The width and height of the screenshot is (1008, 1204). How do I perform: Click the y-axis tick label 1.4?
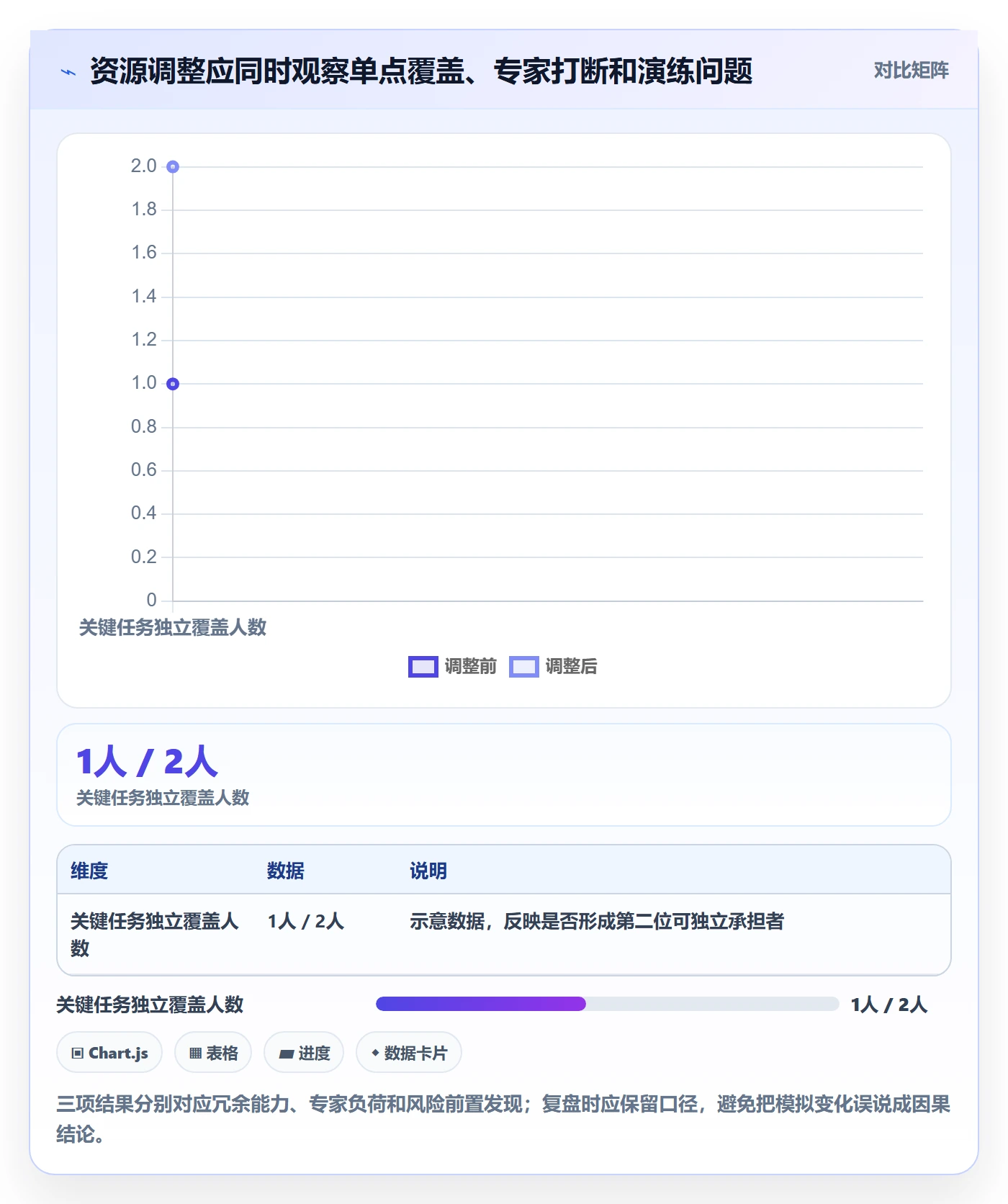point(144,296)
